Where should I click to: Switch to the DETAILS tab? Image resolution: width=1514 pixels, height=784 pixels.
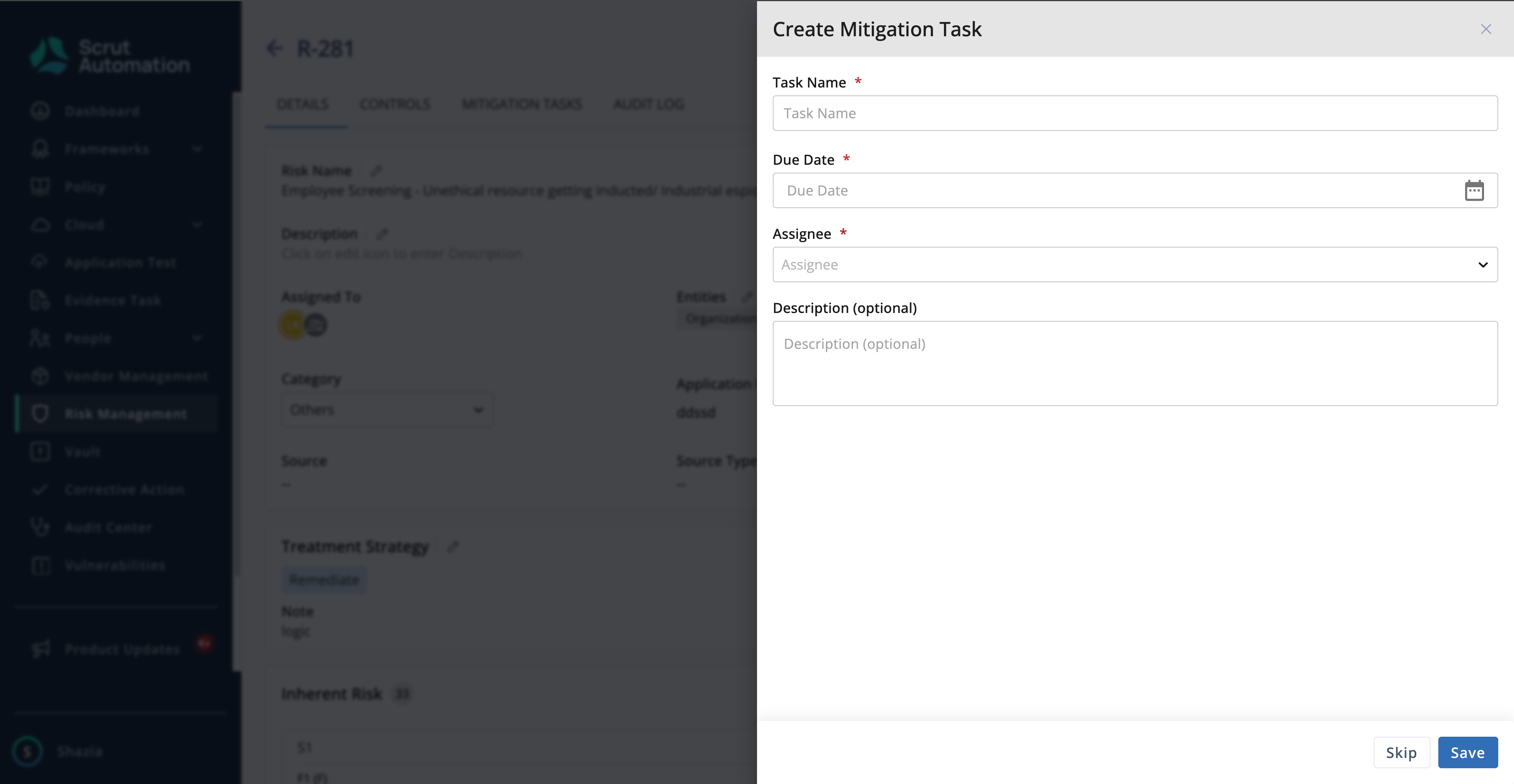(303, 104)
